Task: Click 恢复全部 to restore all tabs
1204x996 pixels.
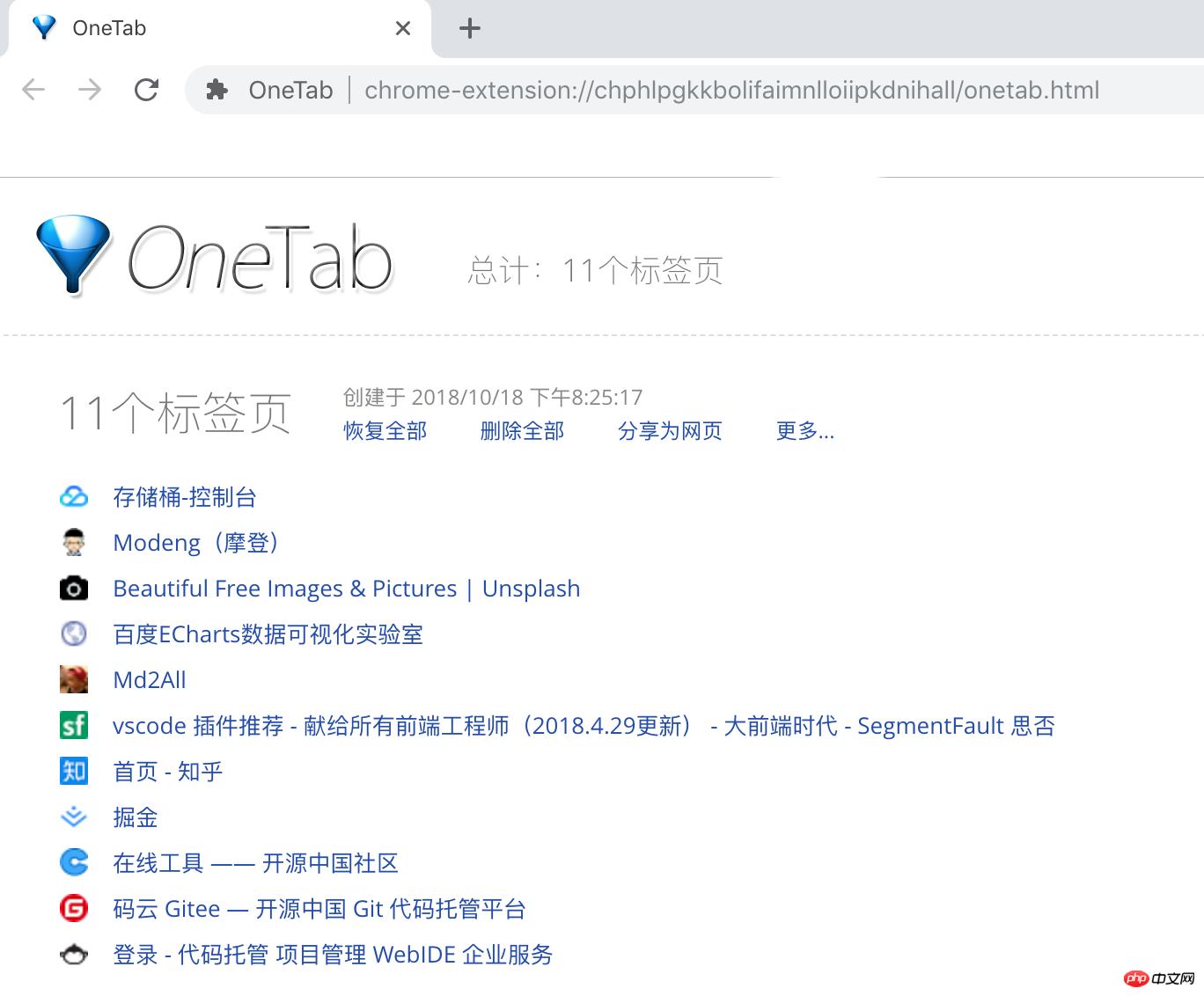Action: [x=385, y=431]
